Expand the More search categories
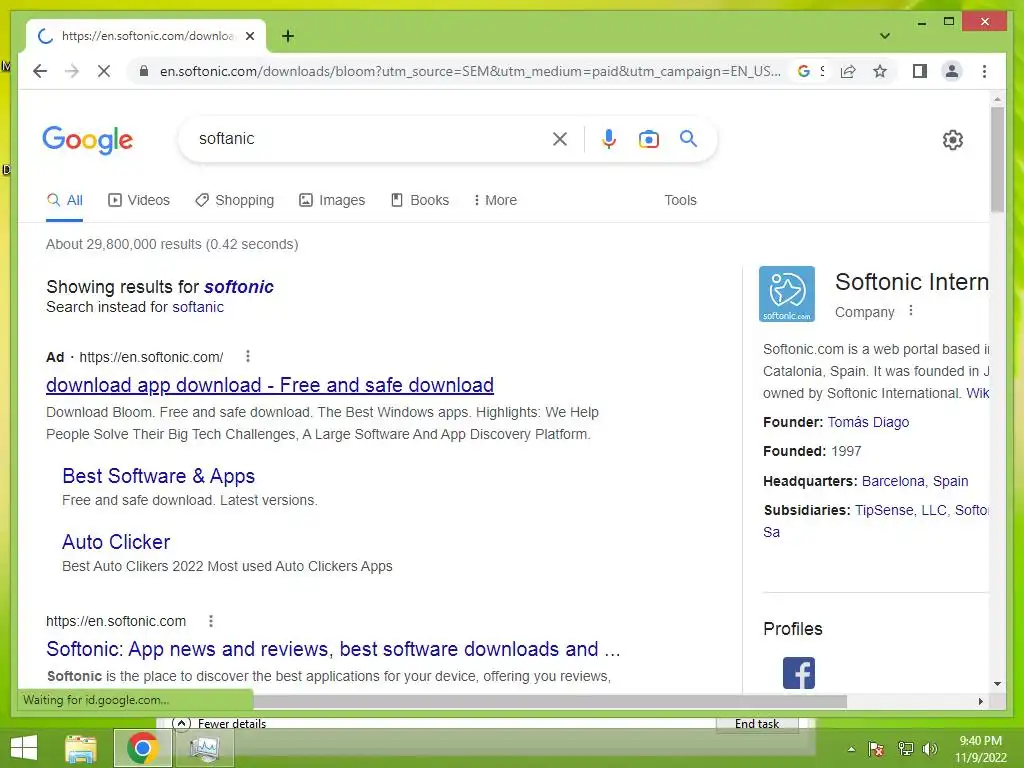The height and width of the screenshot is (768, 1024). 495,200
